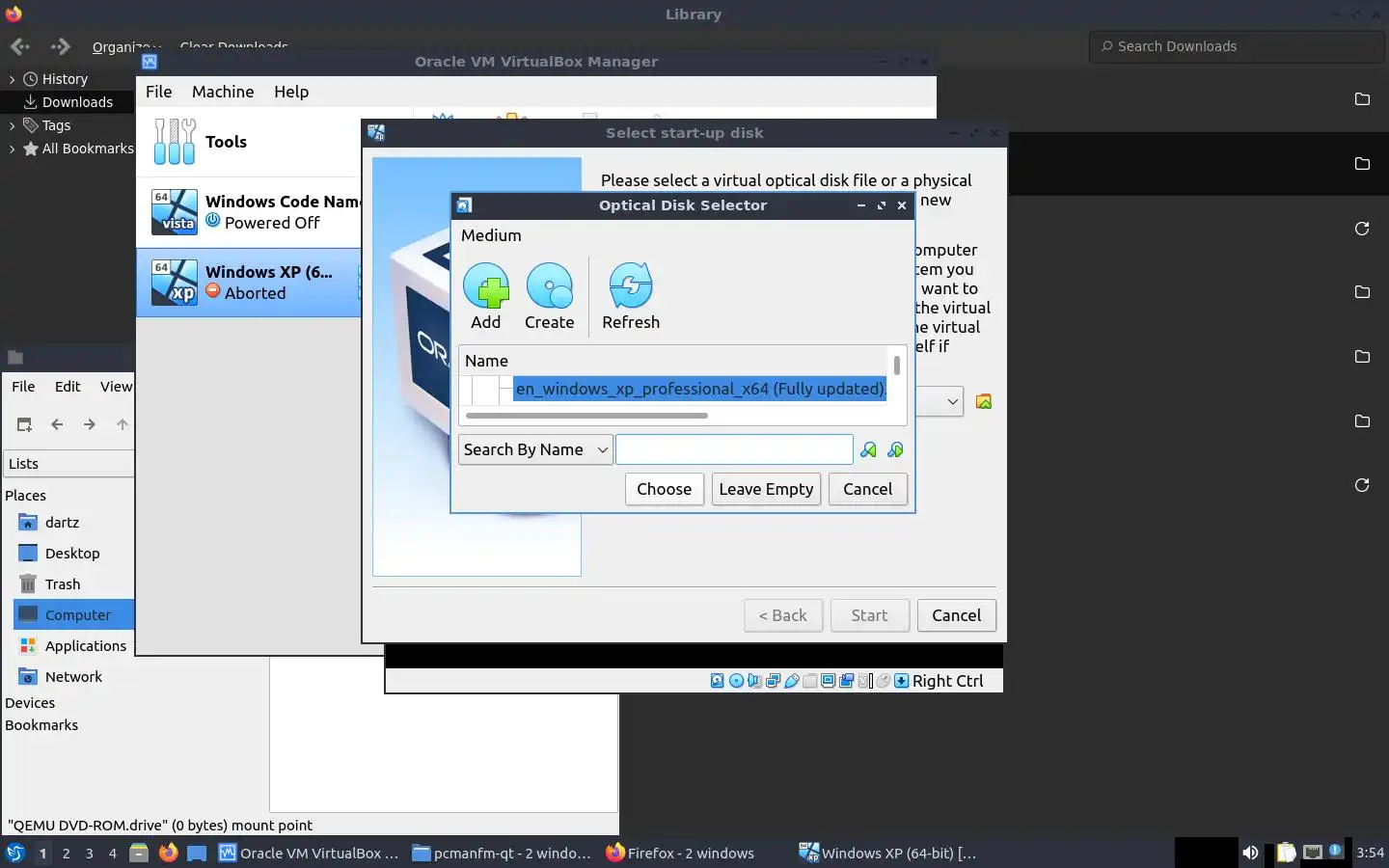Click Cancel in Optical Disk Selector
The height and width of the screenshot is (868, 1389).
(x=868, y=489)
